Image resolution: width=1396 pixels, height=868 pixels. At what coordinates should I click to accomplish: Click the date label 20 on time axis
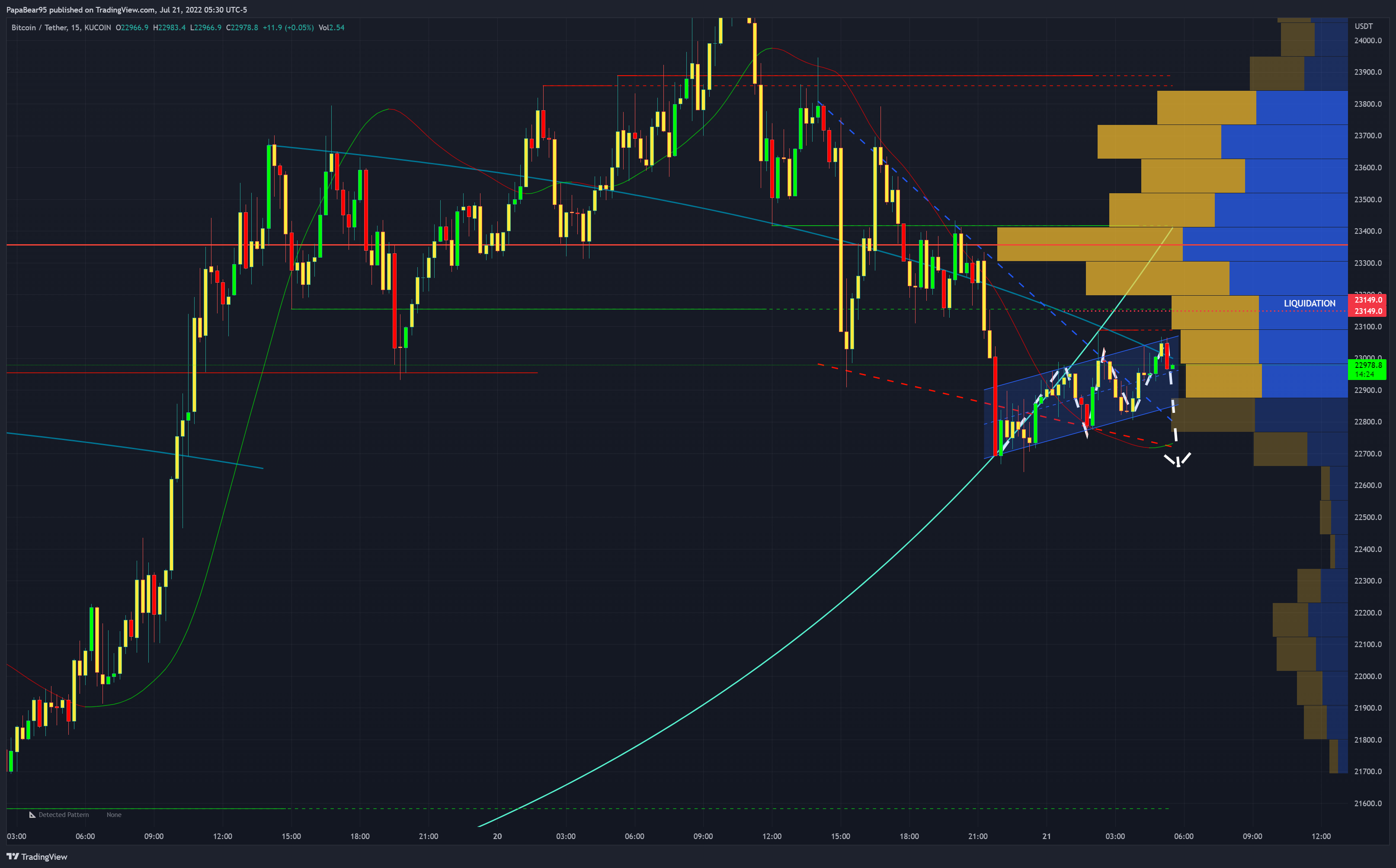click(x=497, y=836)
